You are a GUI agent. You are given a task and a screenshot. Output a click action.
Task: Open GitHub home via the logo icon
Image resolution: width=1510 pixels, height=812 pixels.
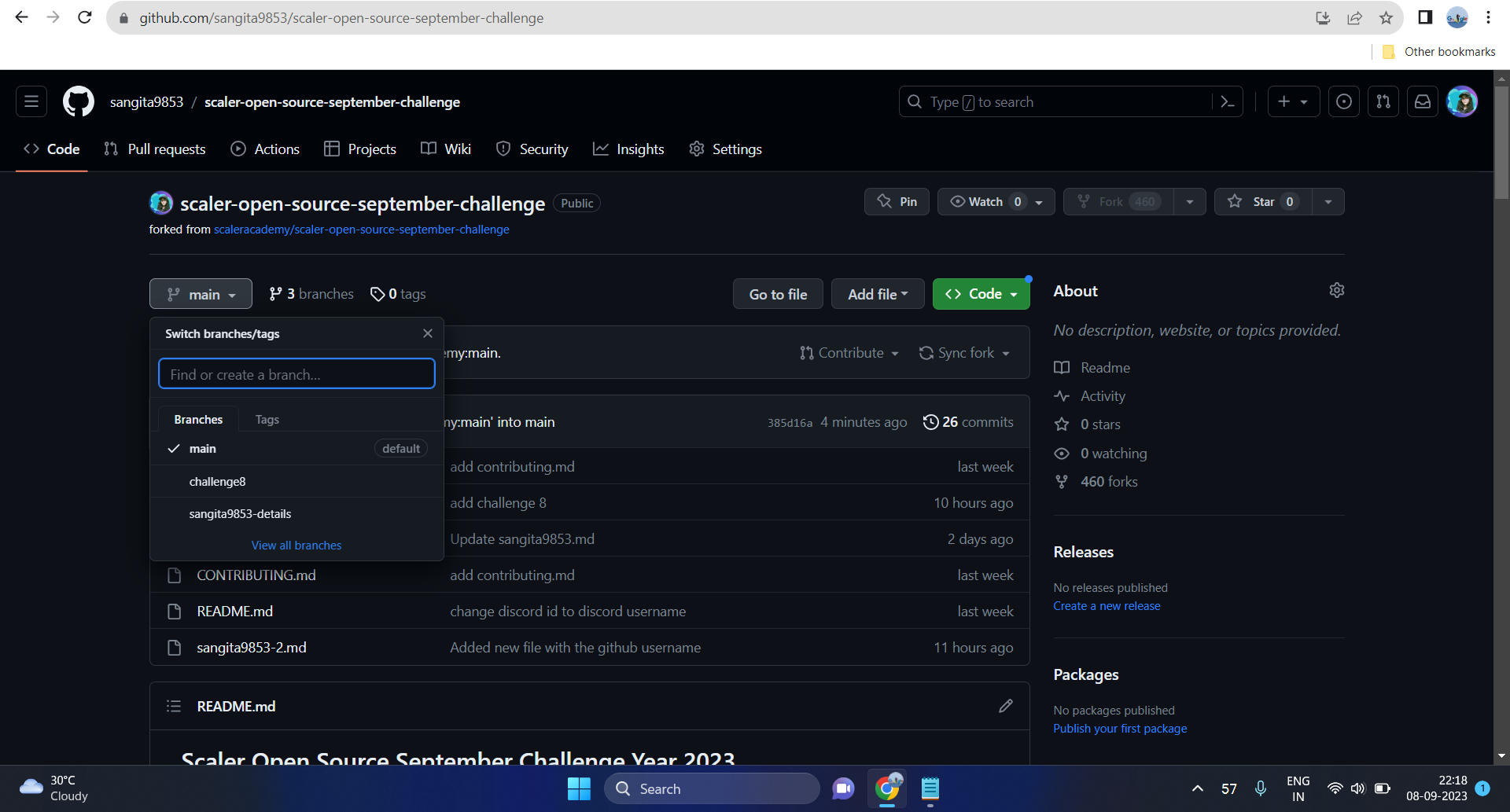(78, 101)
